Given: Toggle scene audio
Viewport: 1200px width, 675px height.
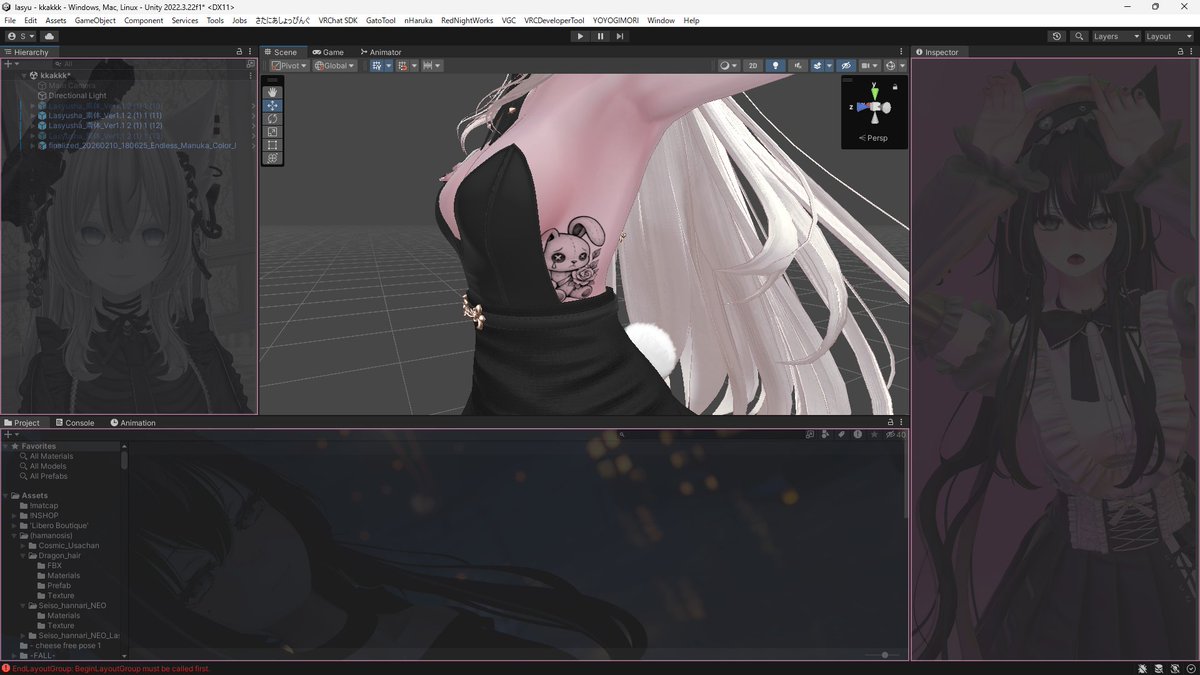Looking at the screenshot, I should (798, 65).
